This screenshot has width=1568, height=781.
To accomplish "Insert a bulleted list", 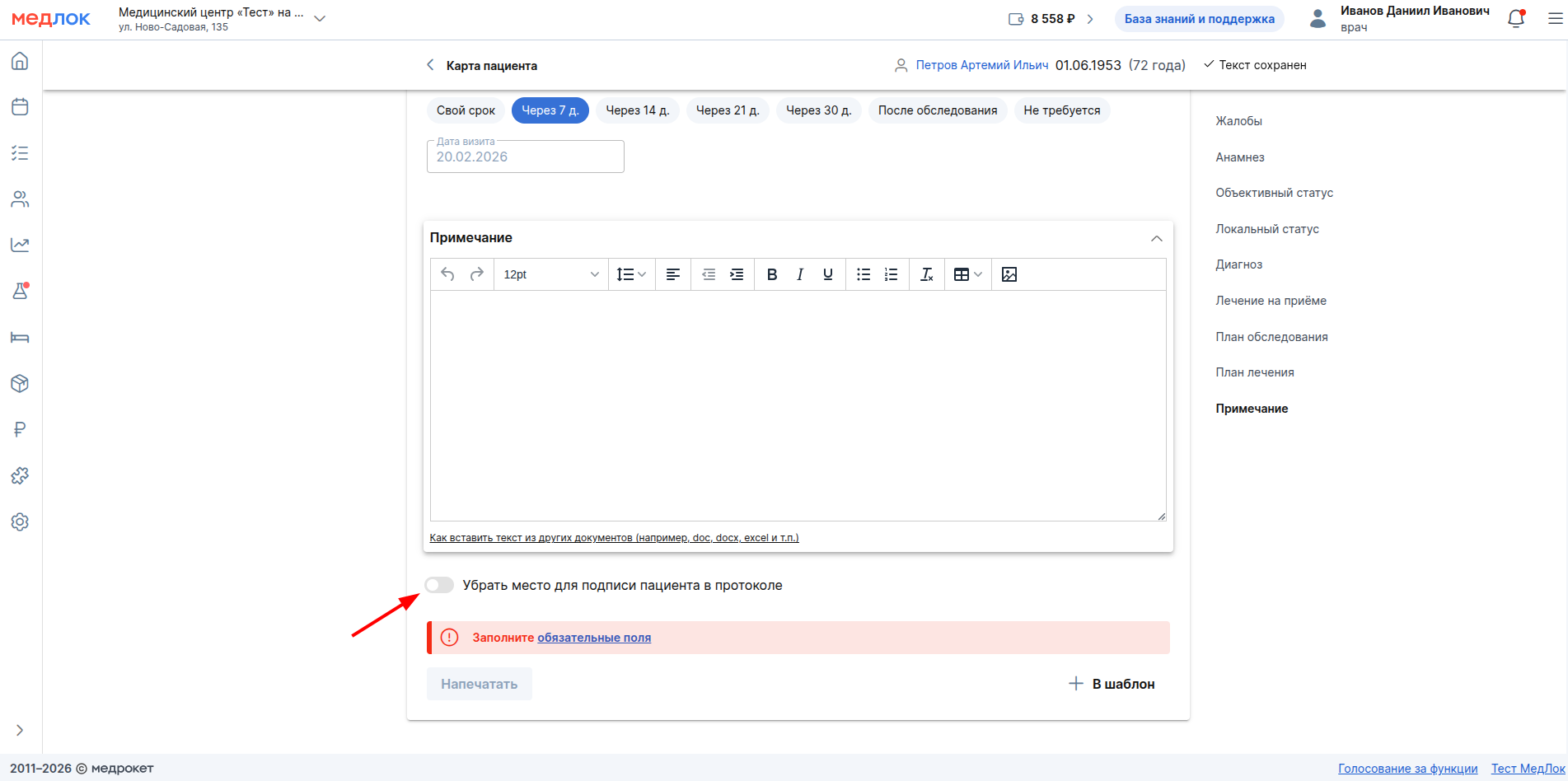I will [x=863, y=274].
